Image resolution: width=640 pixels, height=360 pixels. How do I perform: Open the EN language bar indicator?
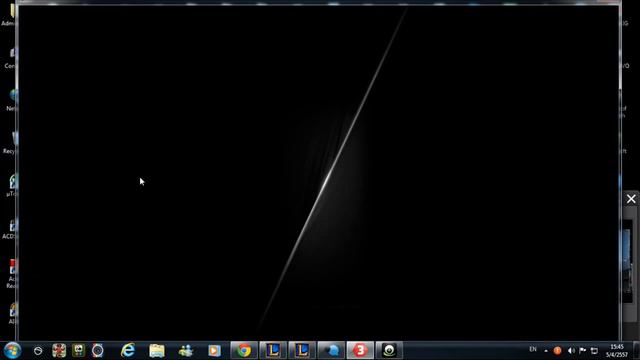point(533,349)
